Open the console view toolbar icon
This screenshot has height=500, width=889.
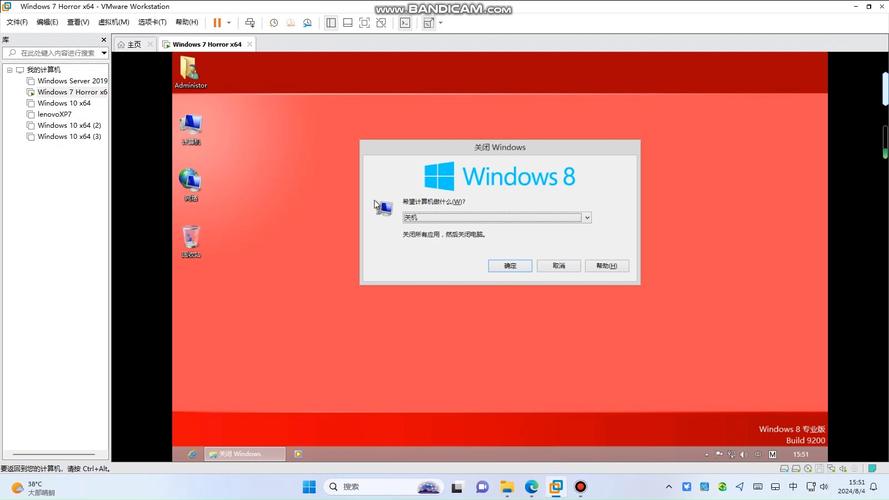coord(405,23)
